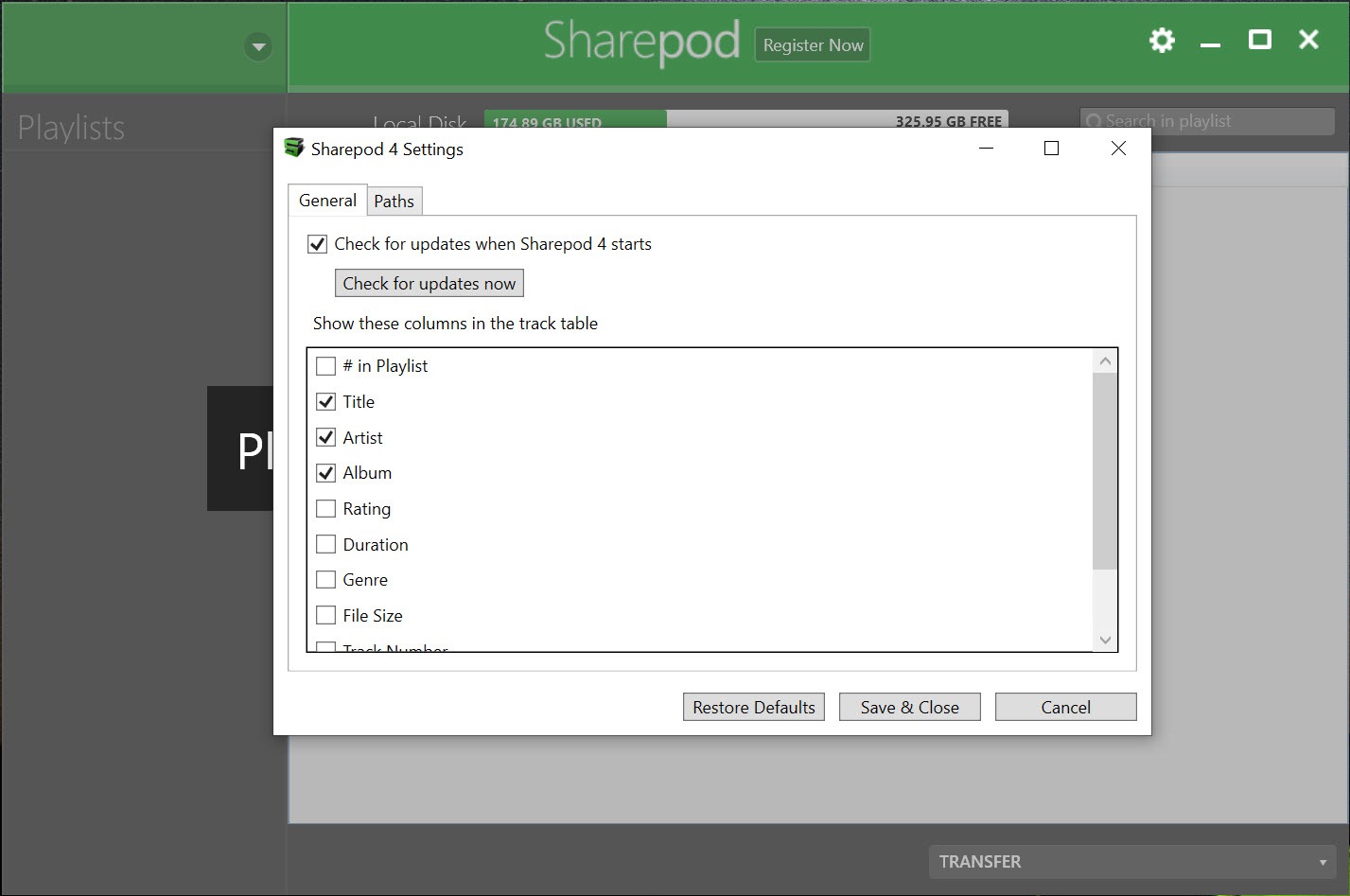Click Check for updates now button
The image size is (1350, 896).
[x=429, y=284]
